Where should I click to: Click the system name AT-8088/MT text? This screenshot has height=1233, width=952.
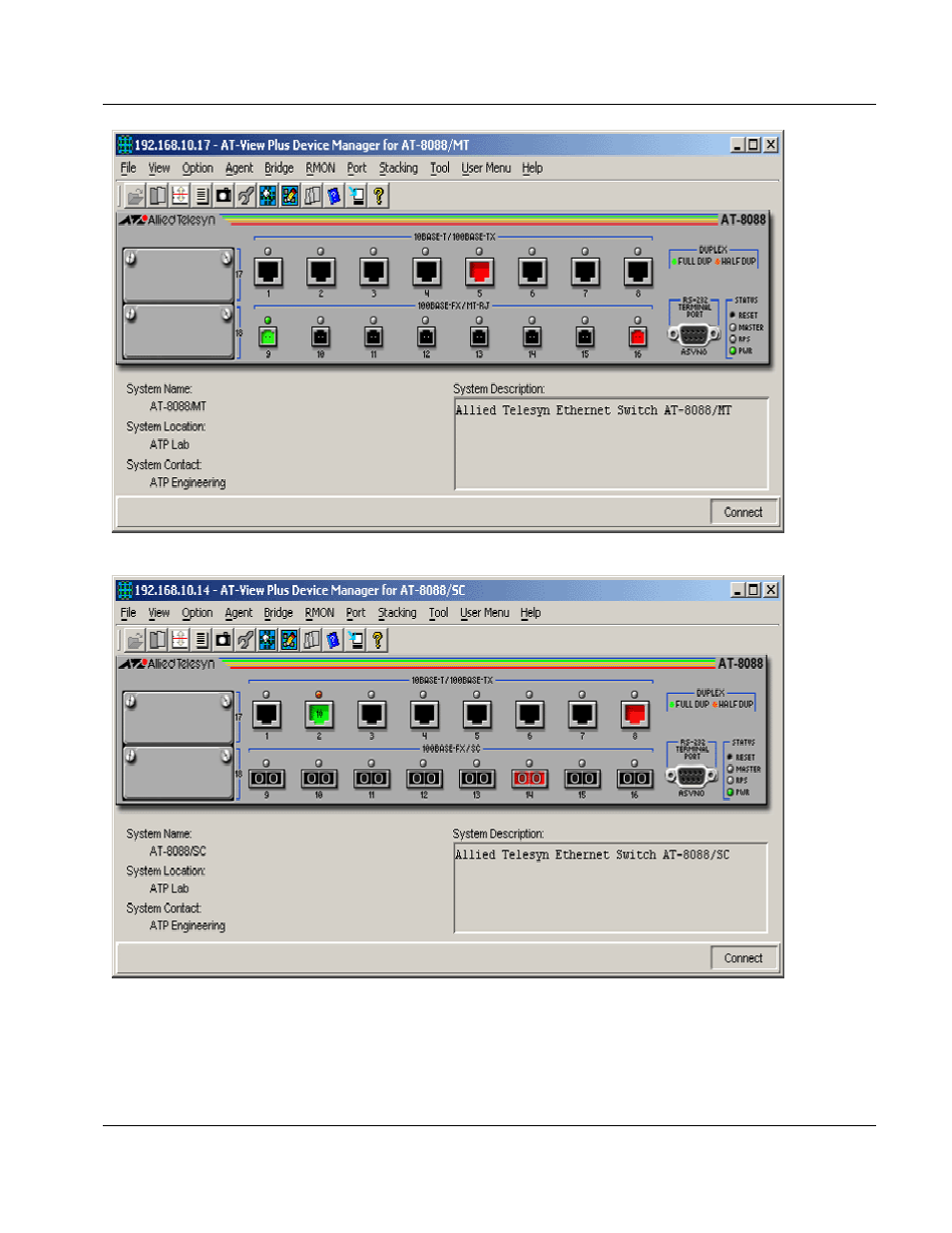(178, 407)
